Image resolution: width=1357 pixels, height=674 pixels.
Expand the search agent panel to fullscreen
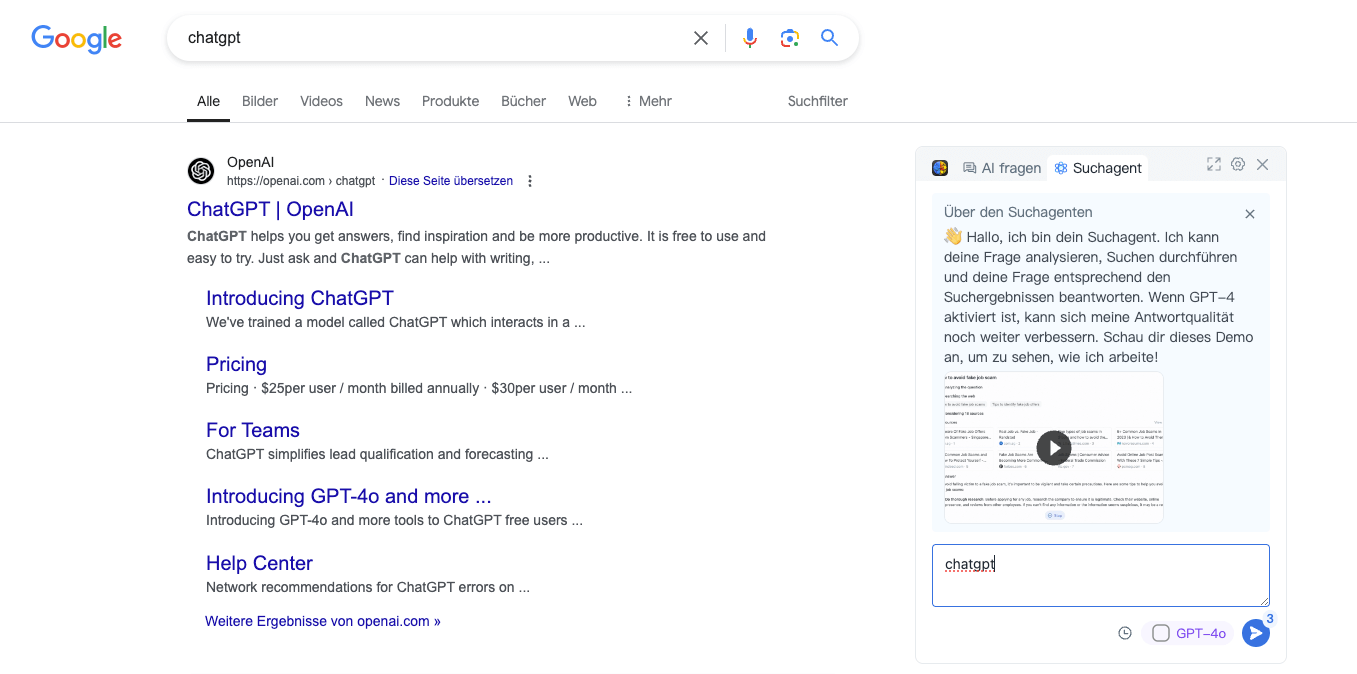point(1214,164)
